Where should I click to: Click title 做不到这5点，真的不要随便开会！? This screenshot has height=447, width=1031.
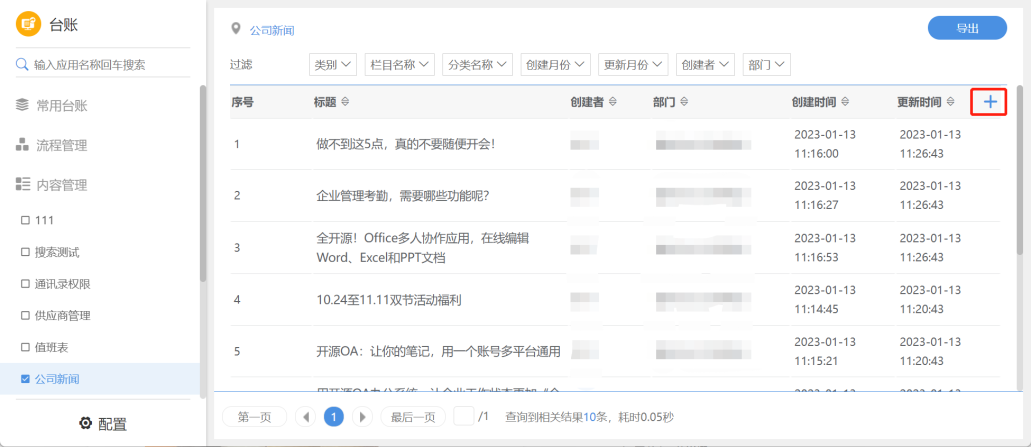(405, 144)
